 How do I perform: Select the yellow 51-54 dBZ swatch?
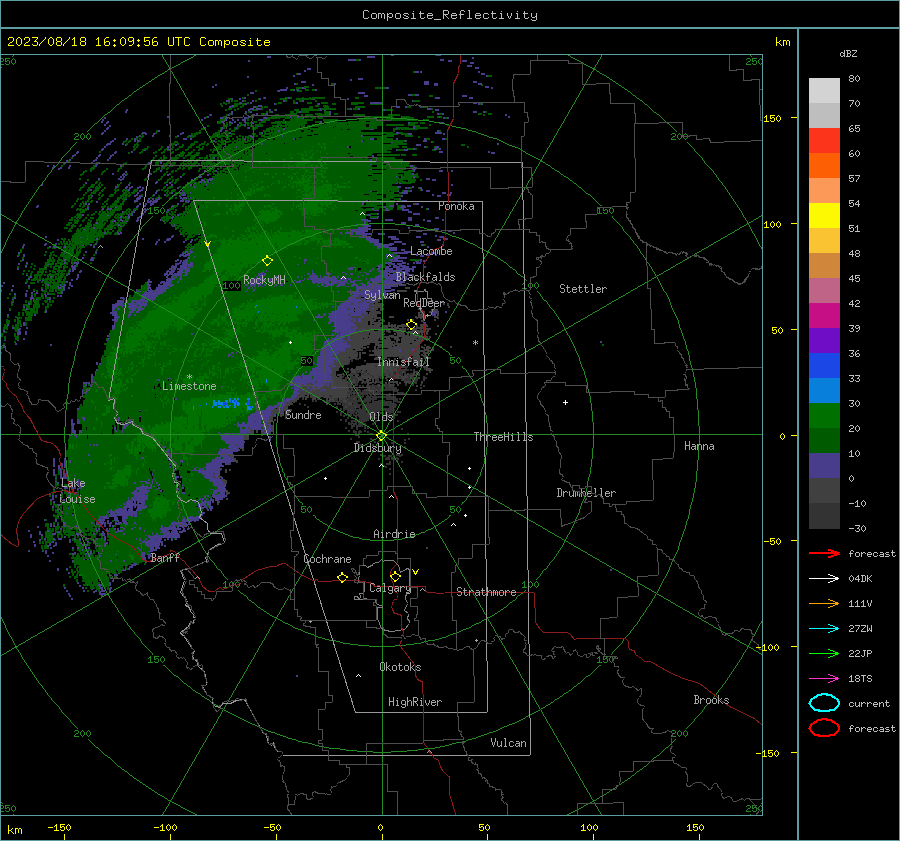[824, 216]
